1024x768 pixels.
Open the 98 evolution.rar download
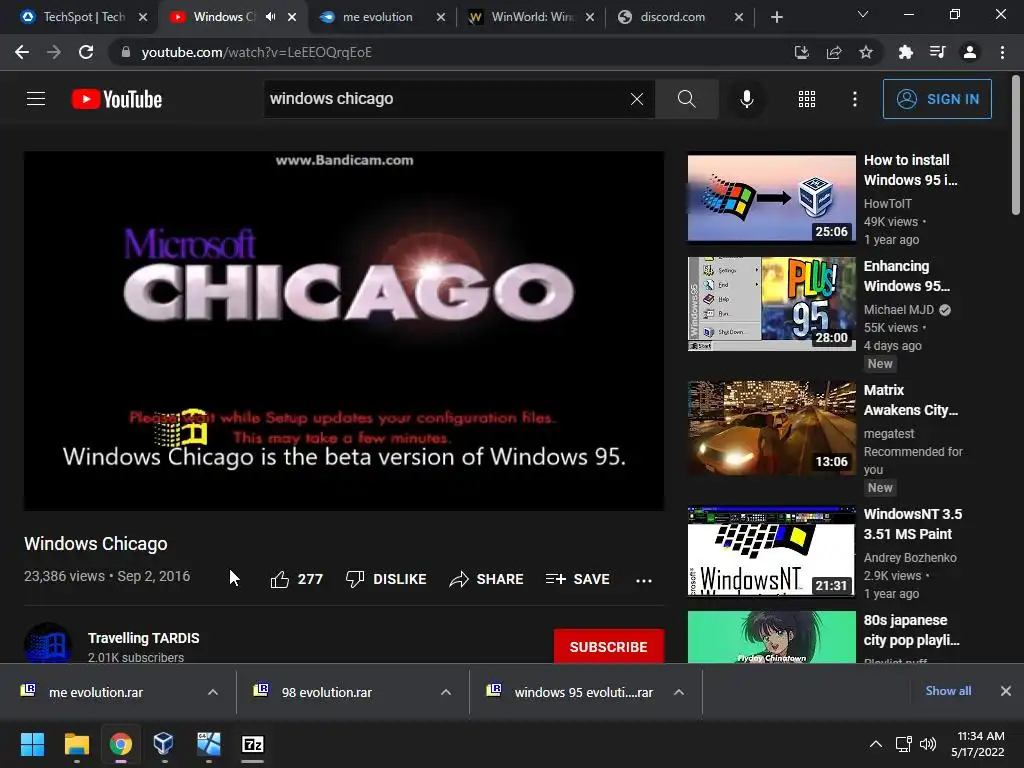[327, 692]
